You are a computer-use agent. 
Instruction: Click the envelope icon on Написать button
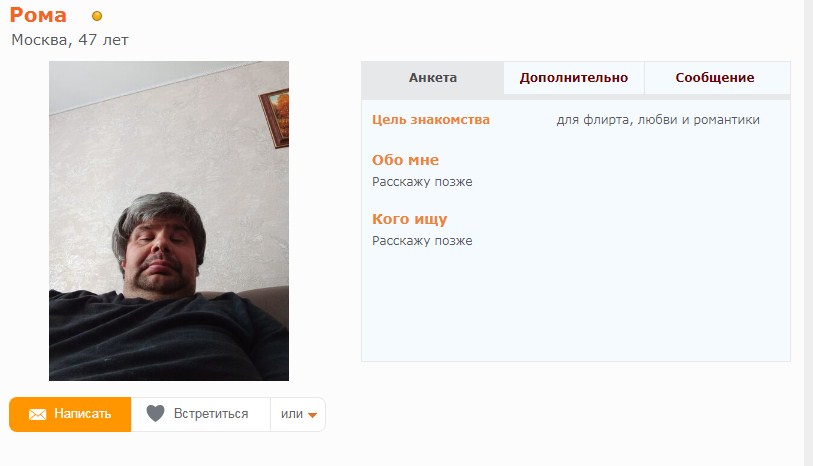point(37,414)
